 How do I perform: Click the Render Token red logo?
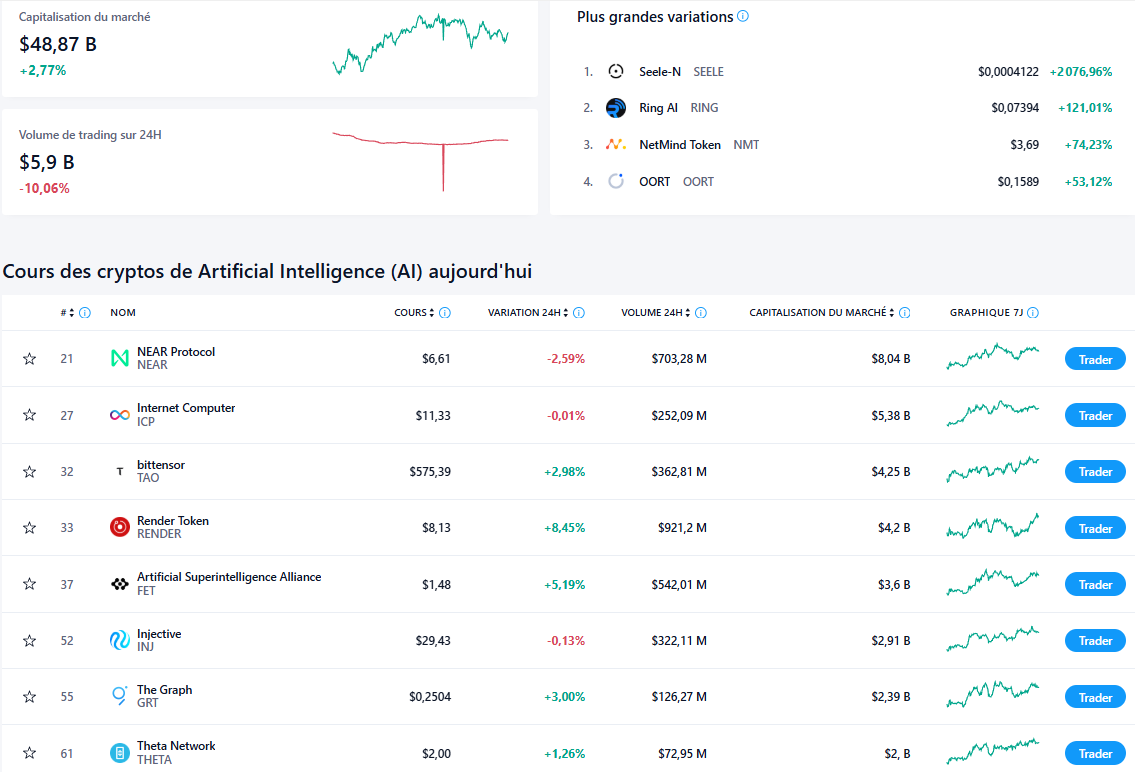pyautogui.click(x=120, y=527)
